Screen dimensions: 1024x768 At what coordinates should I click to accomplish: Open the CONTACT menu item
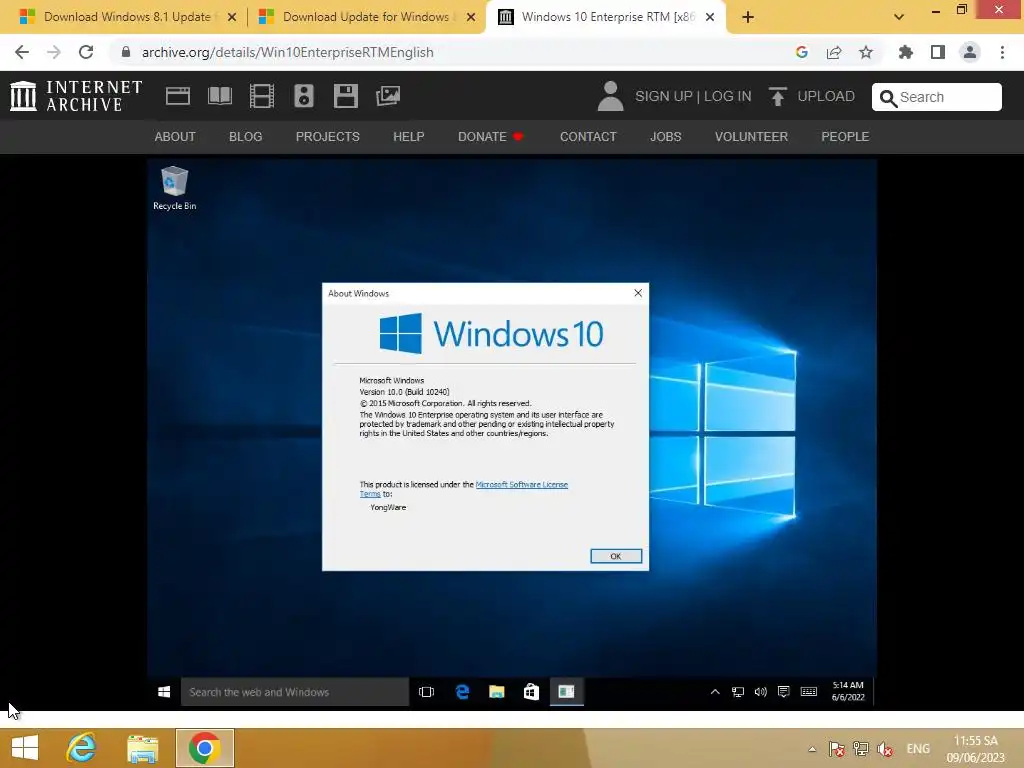tap(588, 136)
